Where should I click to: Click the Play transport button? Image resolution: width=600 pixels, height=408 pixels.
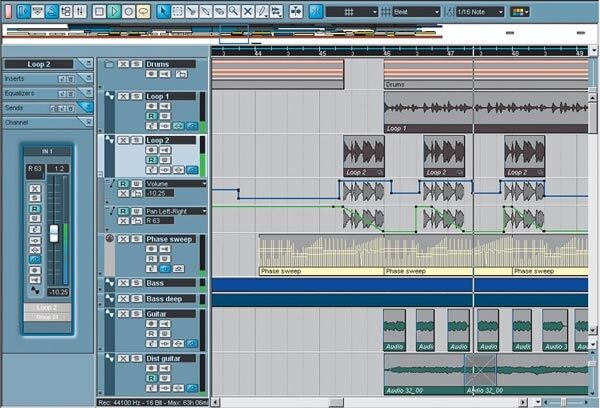tap(114, 11)
